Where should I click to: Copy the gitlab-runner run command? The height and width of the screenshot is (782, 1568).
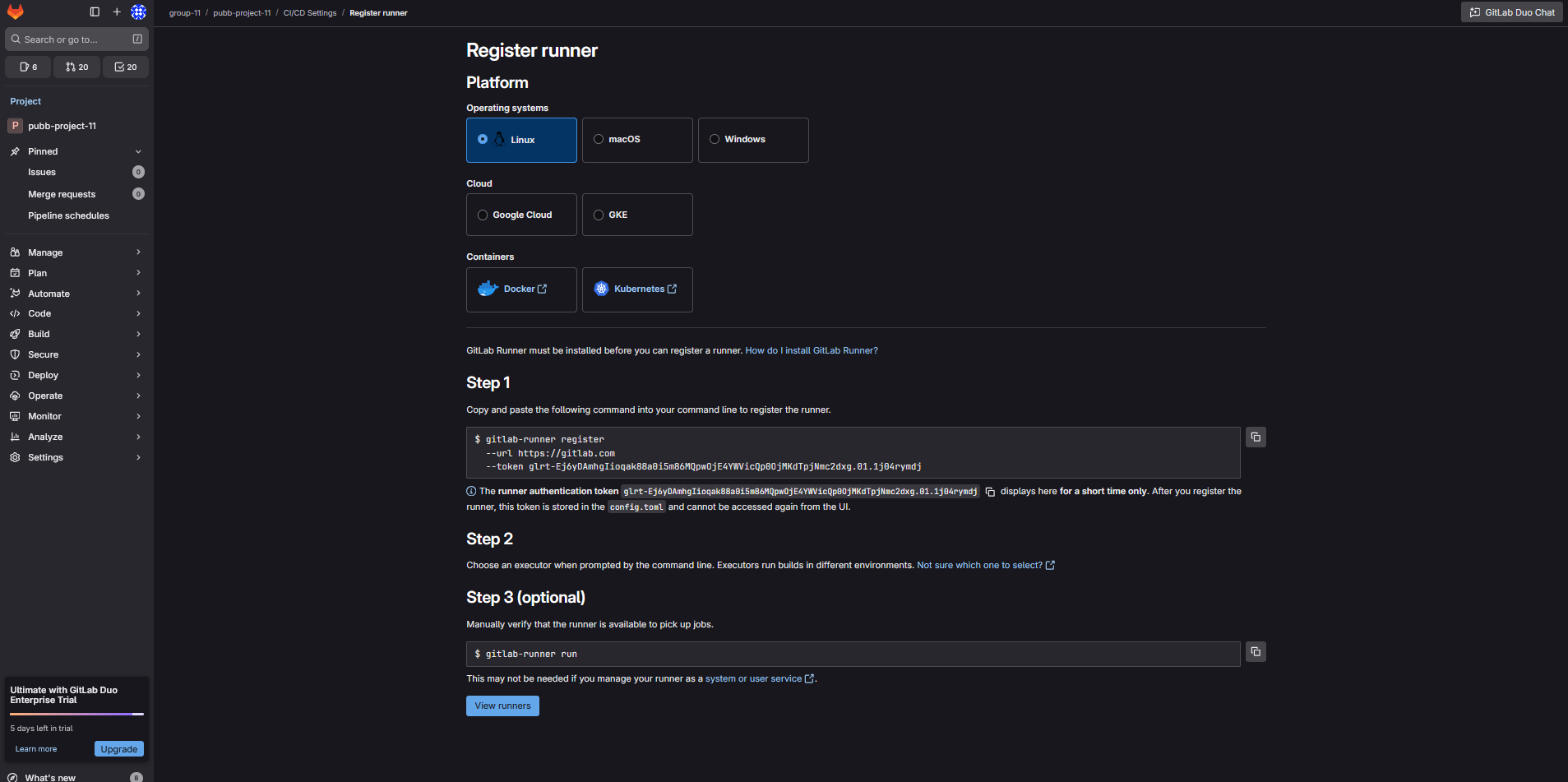pyautogui.click(x=1255, y=652)
